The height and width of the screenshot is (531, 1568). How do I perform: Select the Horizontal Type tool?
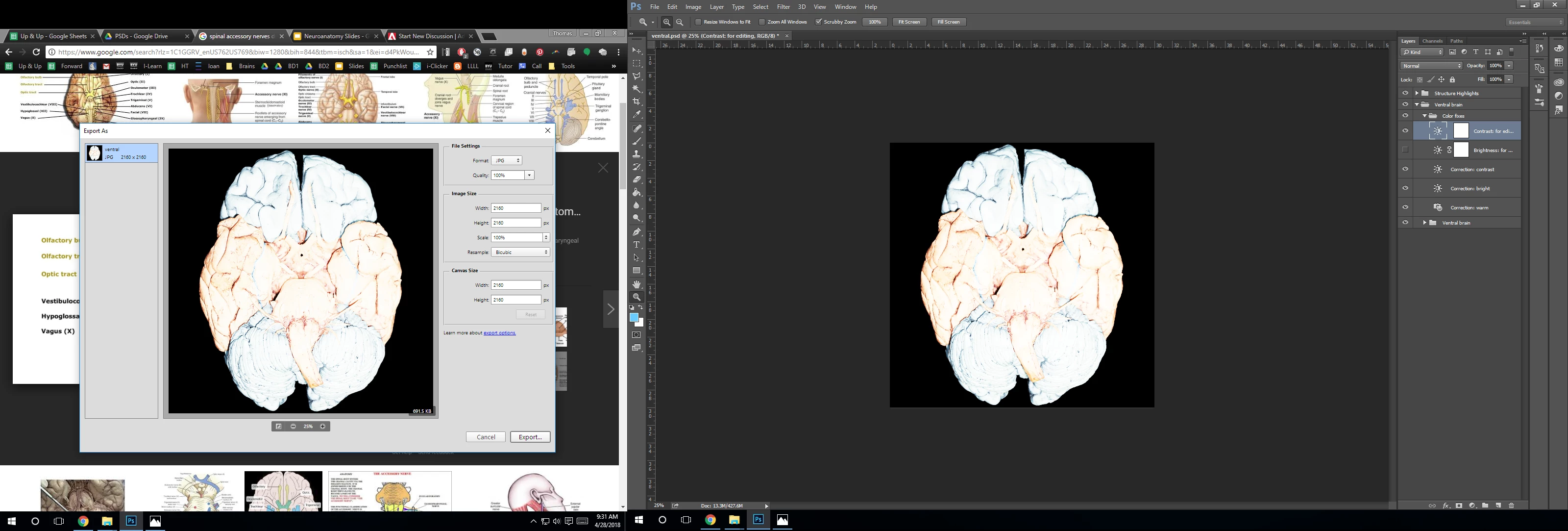(x=637, y=245)
